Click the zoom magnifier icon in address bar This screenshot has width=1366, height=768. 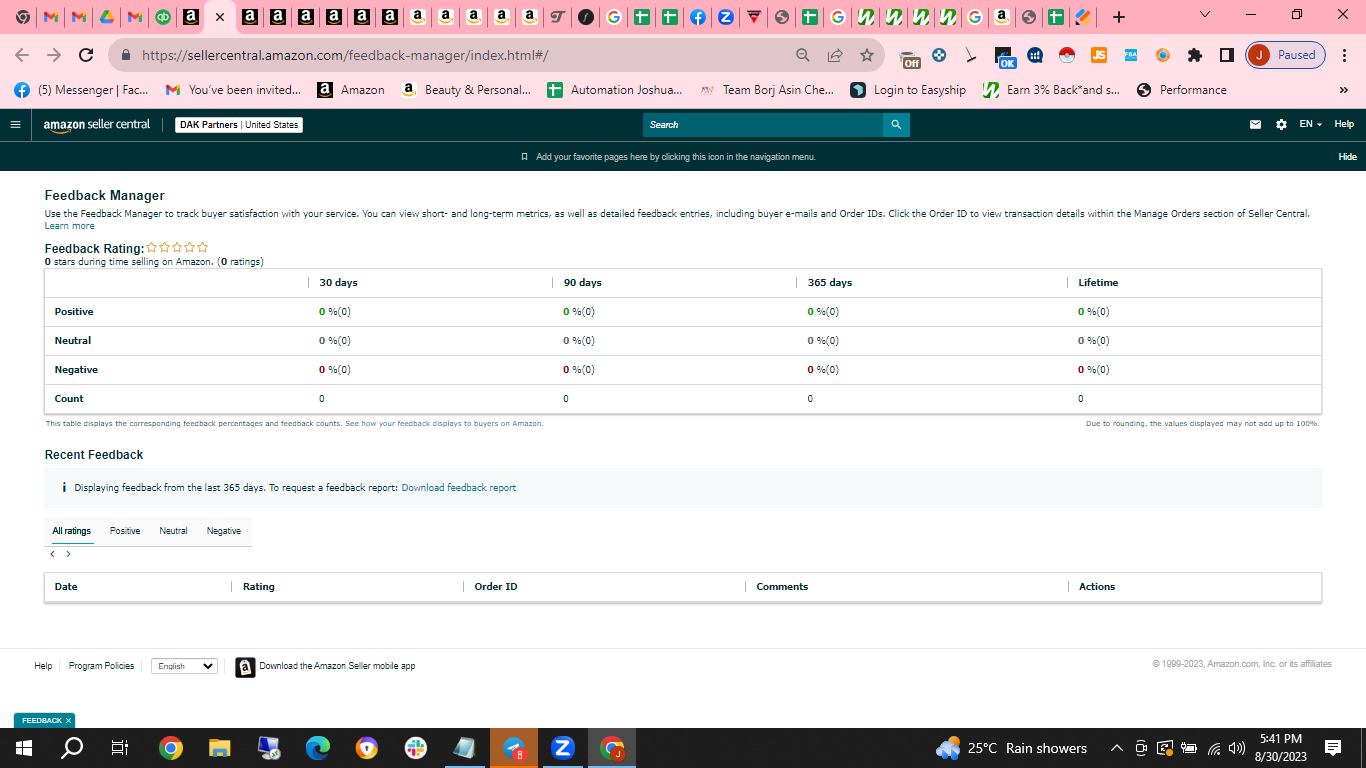tap(803, 55)
